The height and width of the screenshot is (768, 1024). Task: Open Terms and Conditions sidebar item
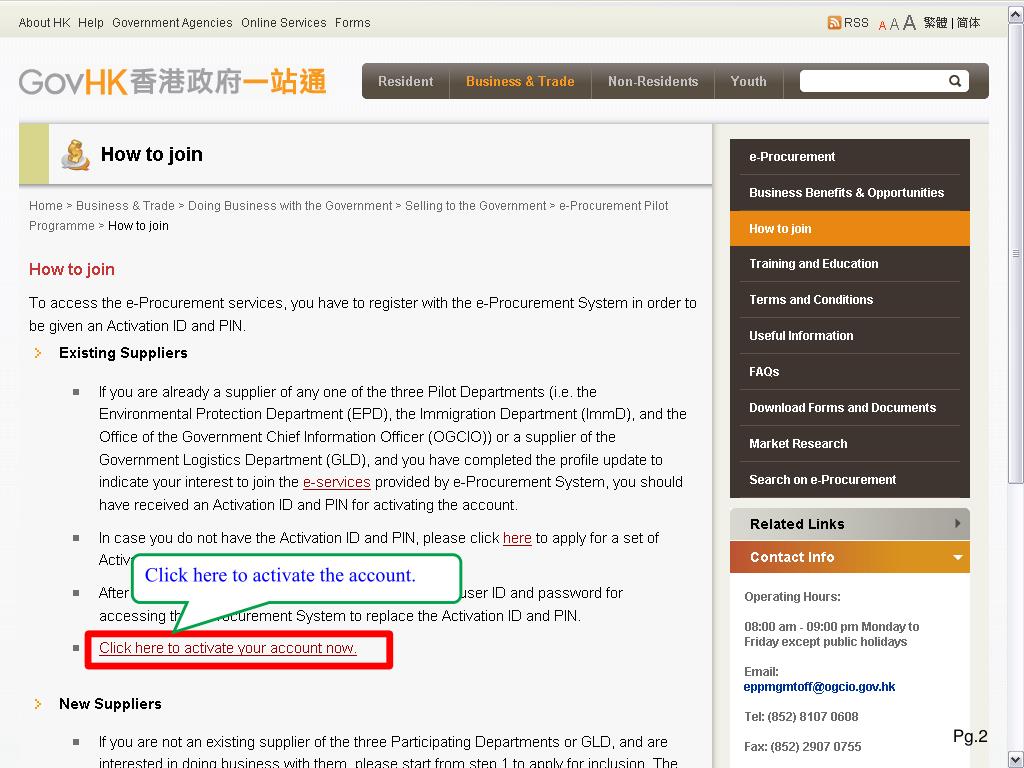pyautogui.click(x=850, y=300)
